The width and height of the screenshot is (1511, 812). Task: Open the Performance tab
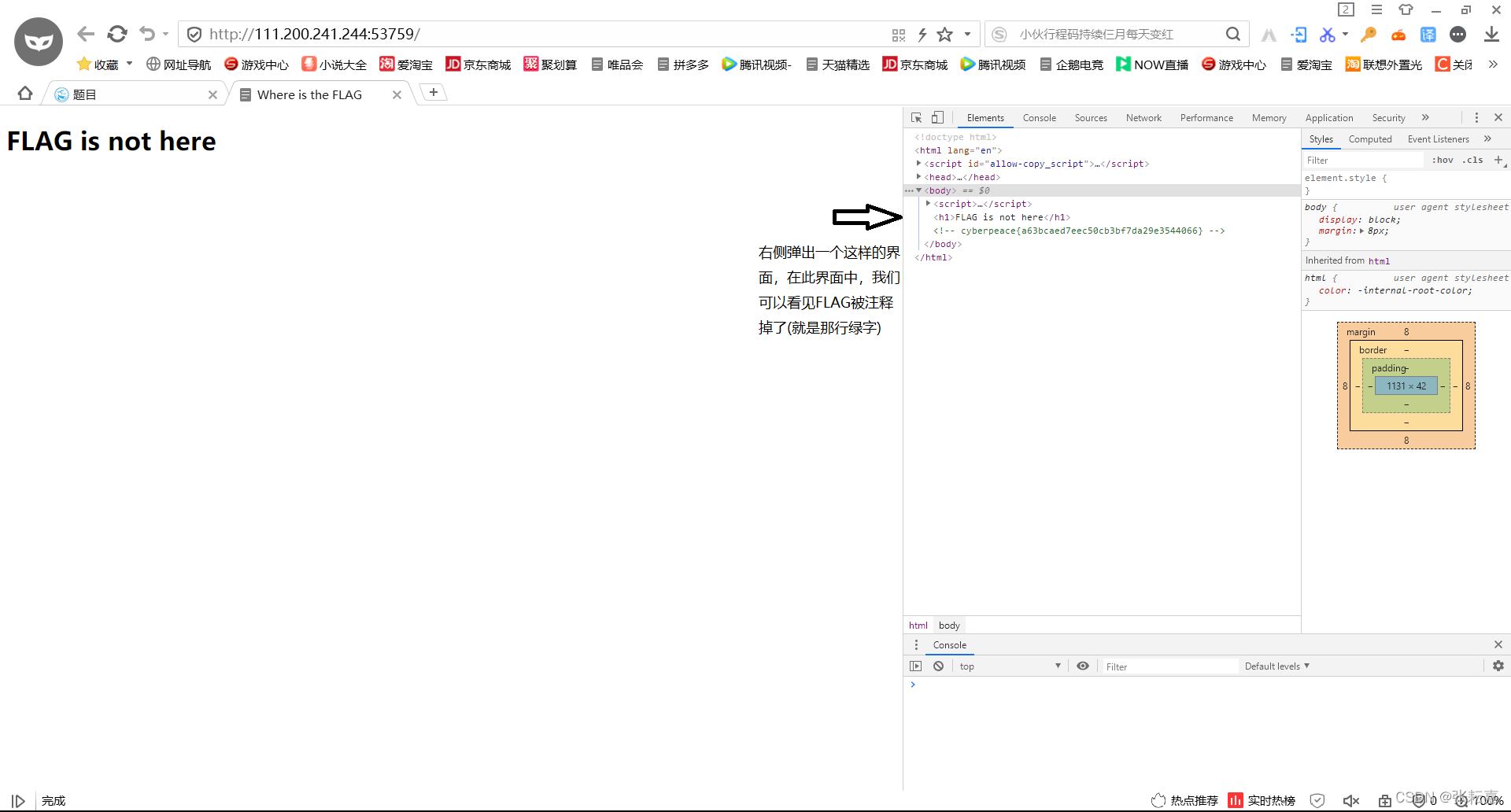pyautogui.click(x=1206, y=117)
